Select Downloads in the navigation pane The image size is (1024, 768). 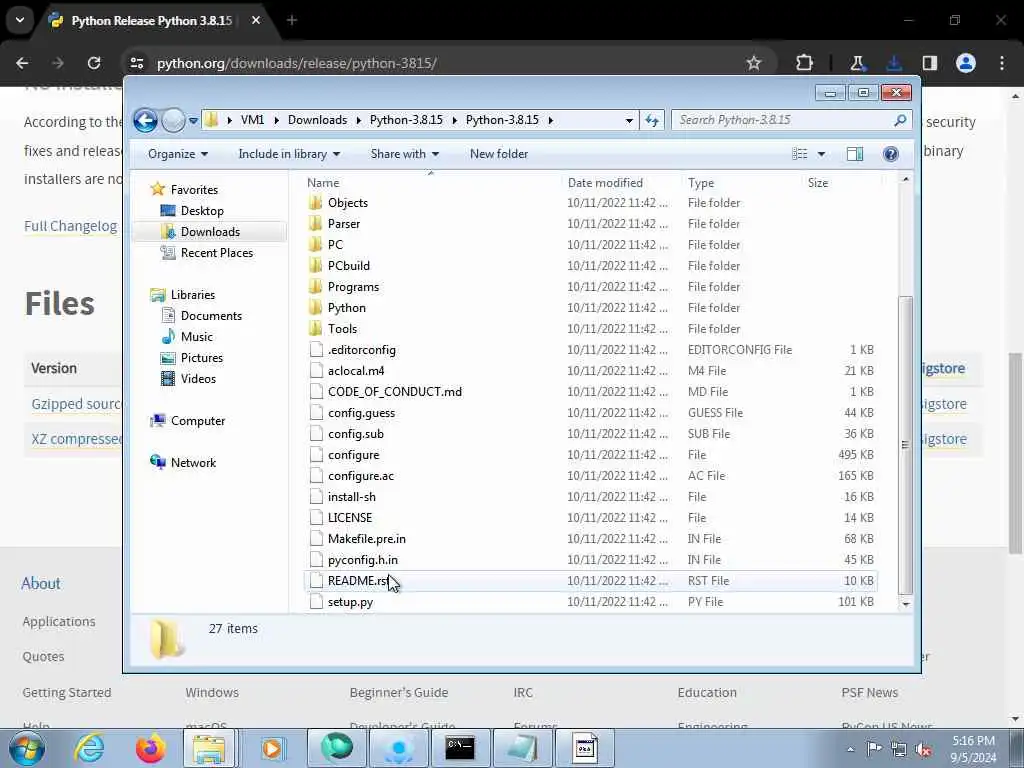tap(210, 232)
